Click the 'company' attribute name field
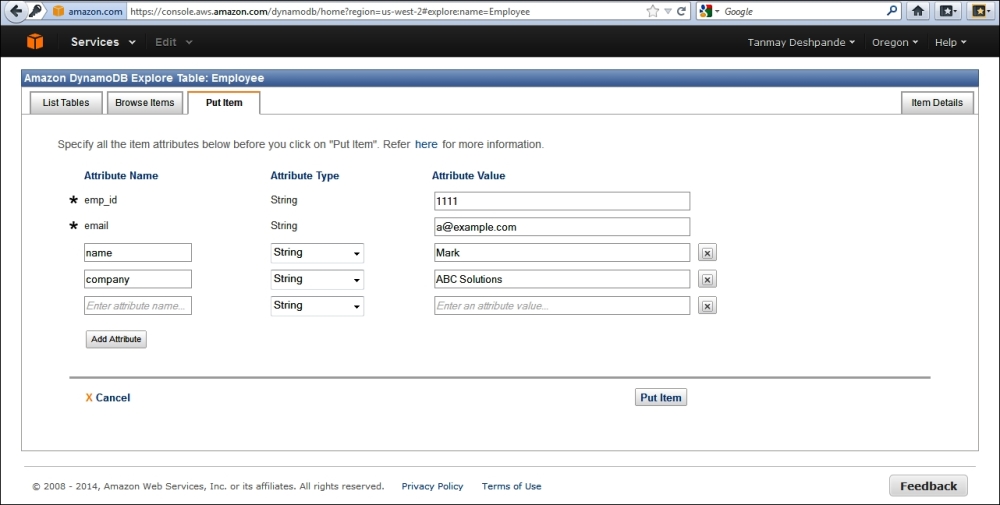Screen dimensions: 1000x505 (138, 279)
